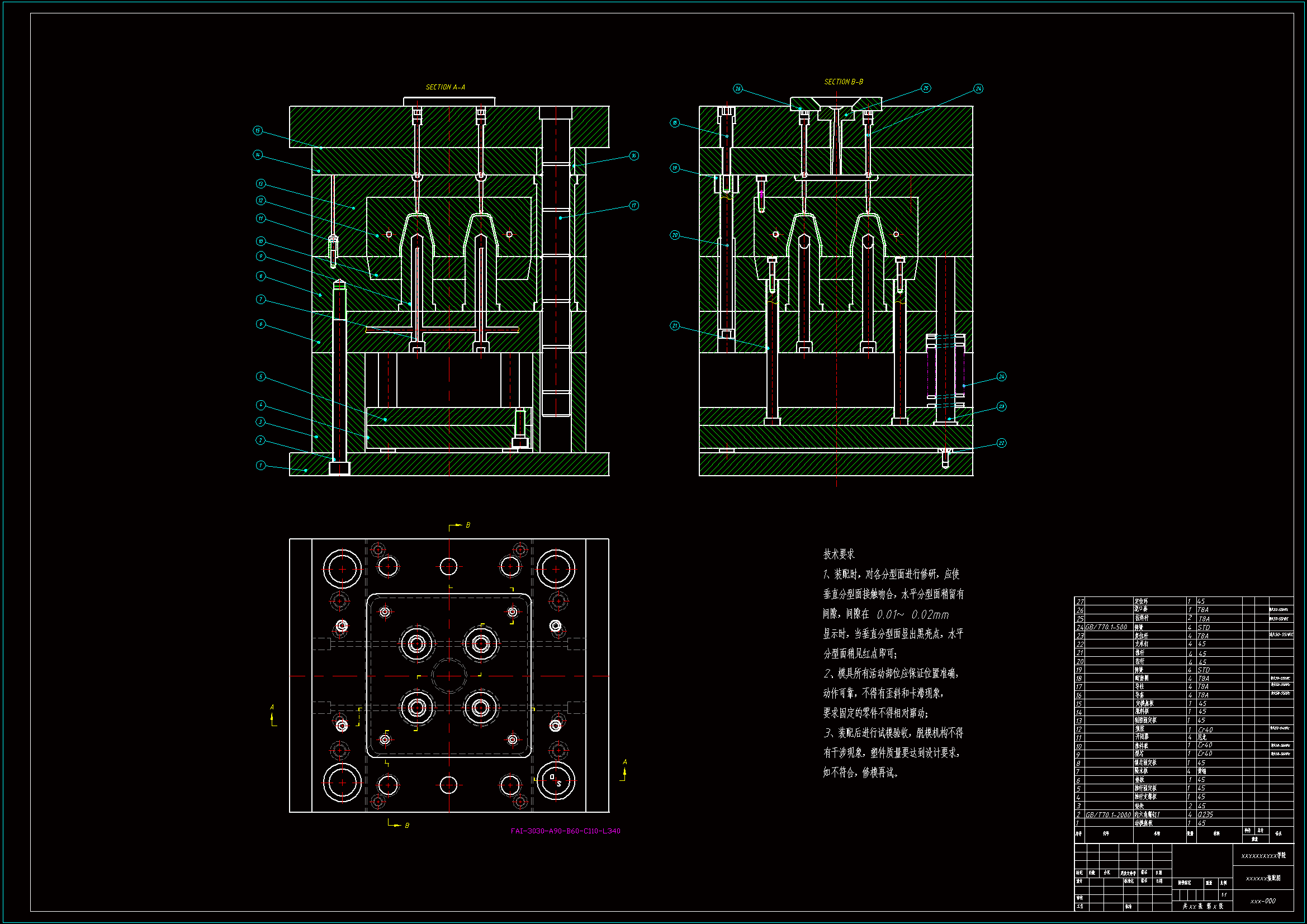This screenshot has width=1307, height=924.
Task: Click part balloon number 5
Action: 261,377
